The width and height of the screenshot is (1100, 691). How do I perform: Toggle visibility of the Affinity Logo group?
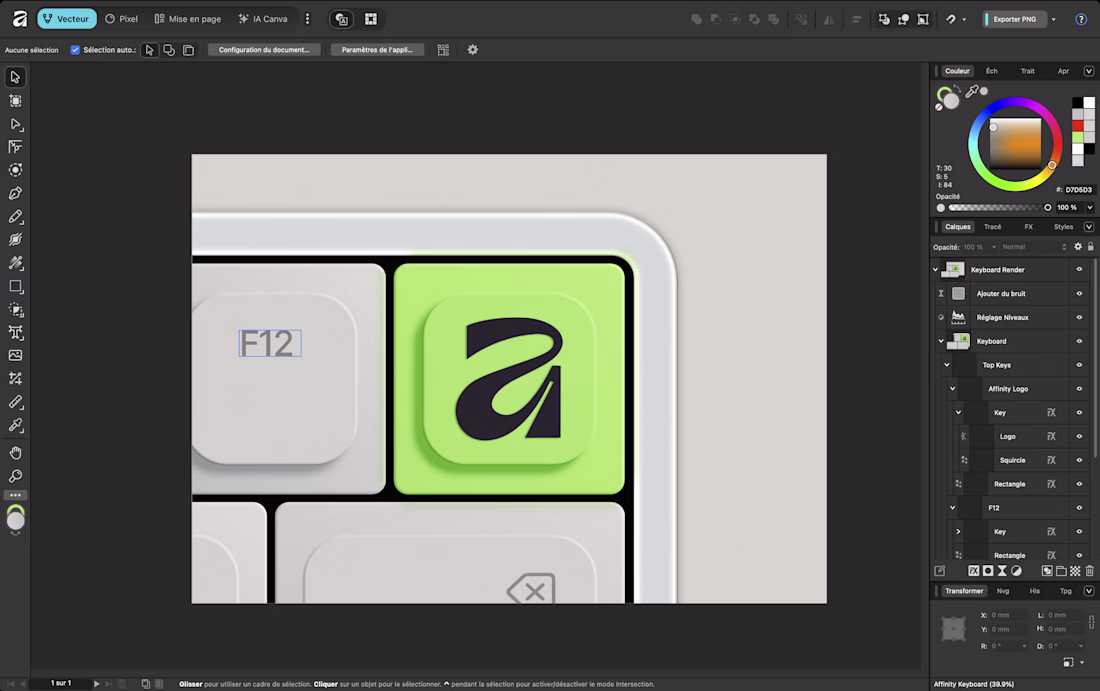1079,389
